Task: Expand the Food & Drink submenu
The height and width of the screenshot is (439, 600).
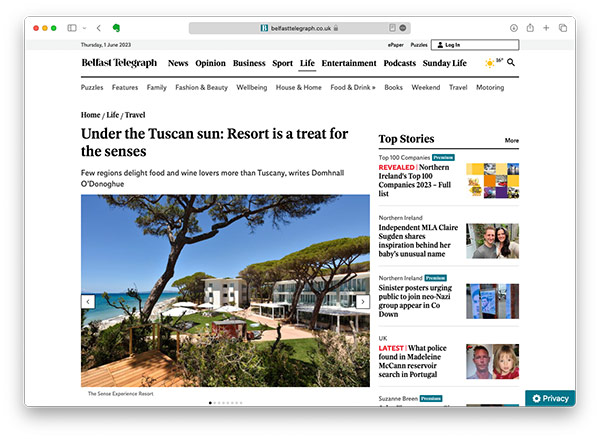Action: 353,87
